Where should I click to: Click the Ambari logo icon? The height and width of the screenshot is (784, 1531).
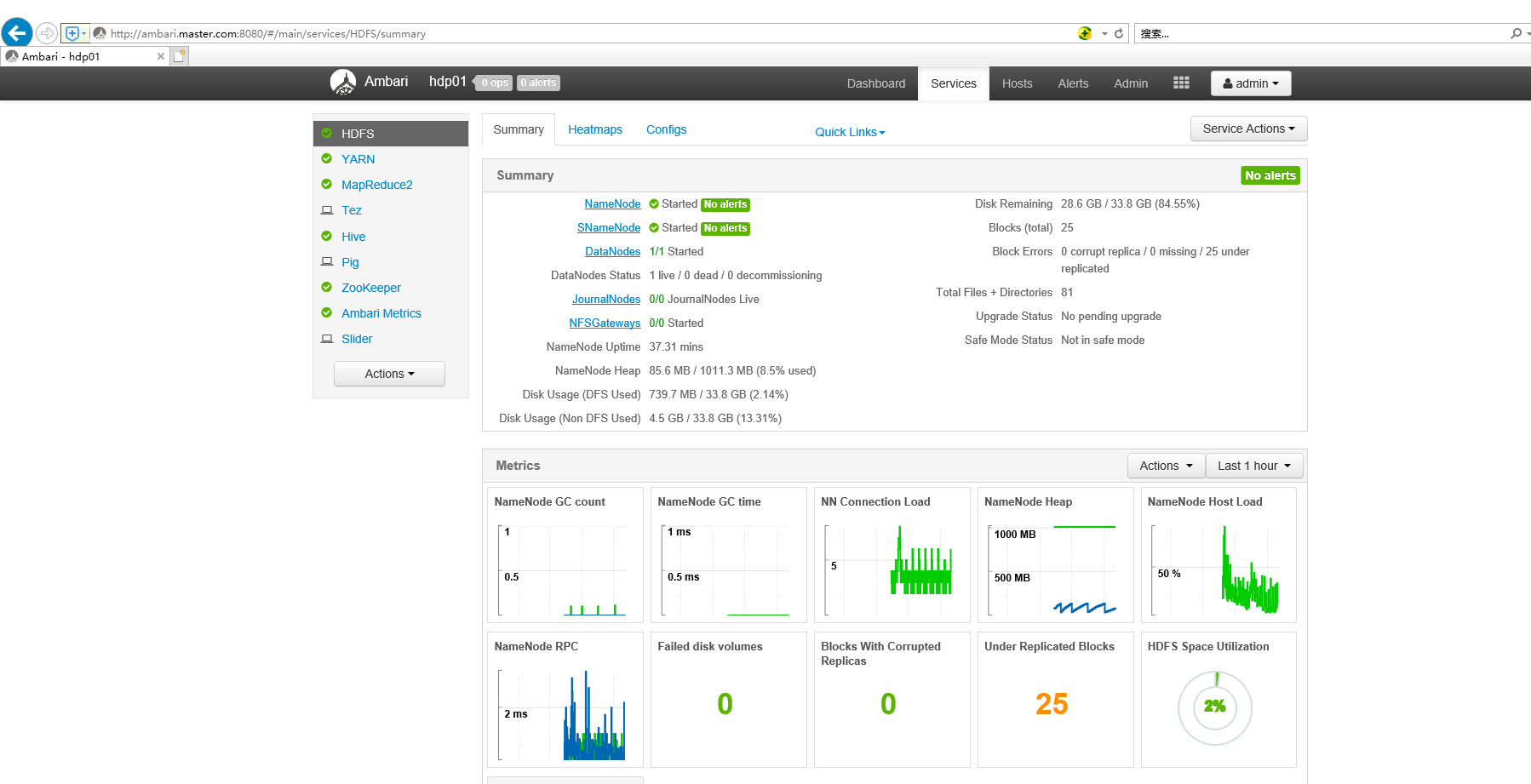(343, 83)
